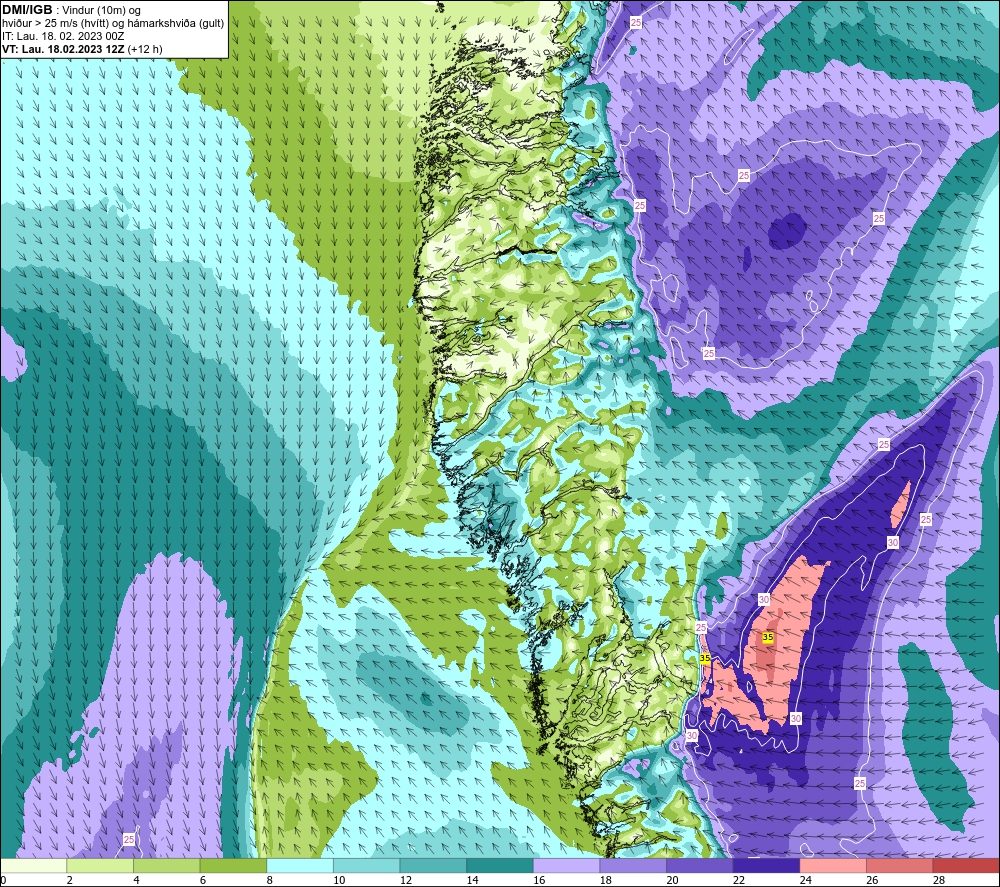Click the yellow 35 label on the coastline
This screenshot has height=887, width=1000.
(x=705, y=658)
